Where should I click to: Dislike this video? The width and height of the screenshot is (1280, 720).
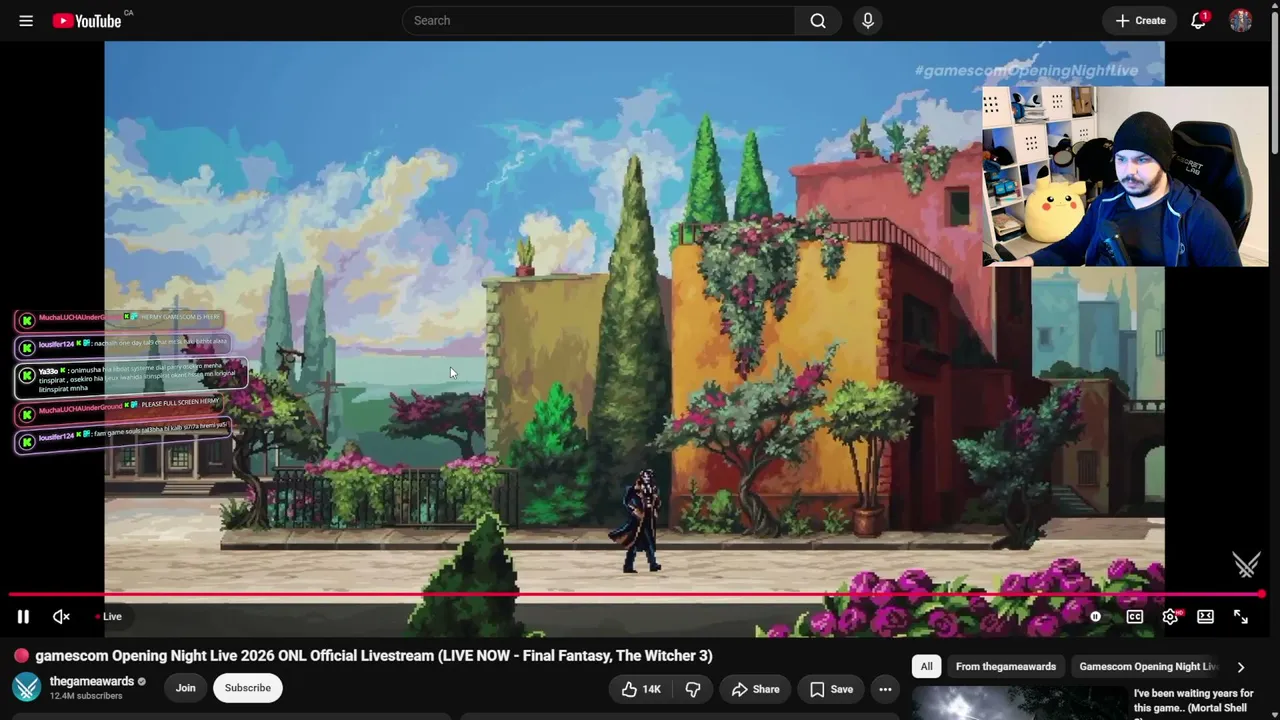[692, 689]
